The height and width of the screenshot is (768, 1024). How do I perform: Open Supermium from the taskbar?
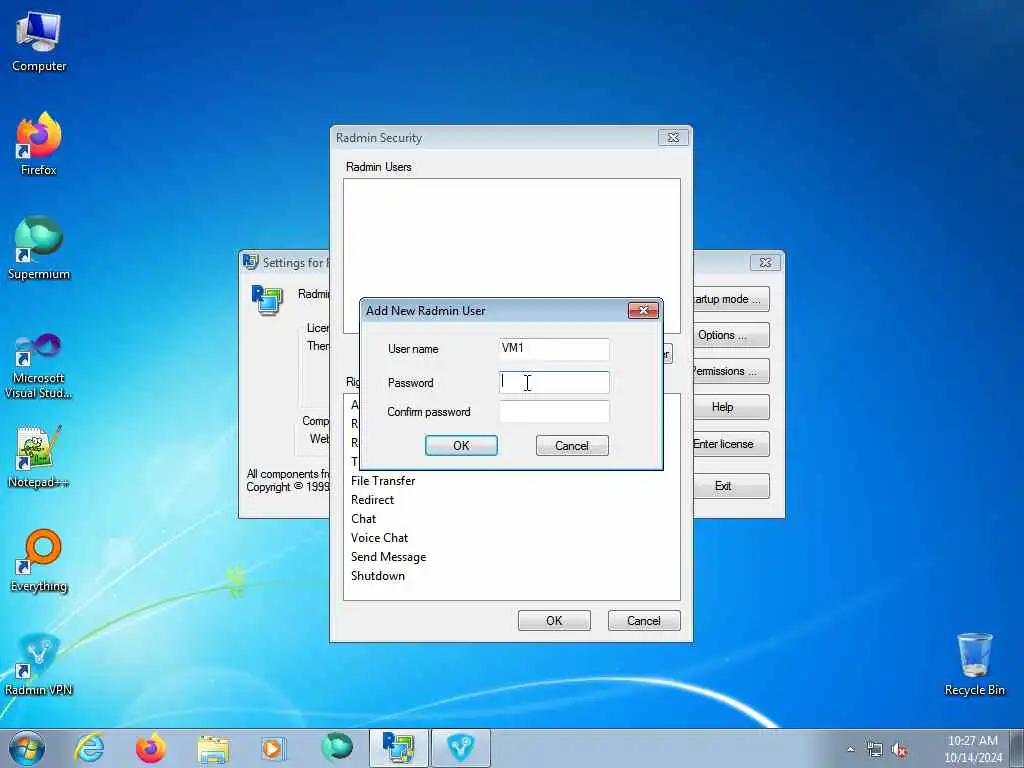337,748
